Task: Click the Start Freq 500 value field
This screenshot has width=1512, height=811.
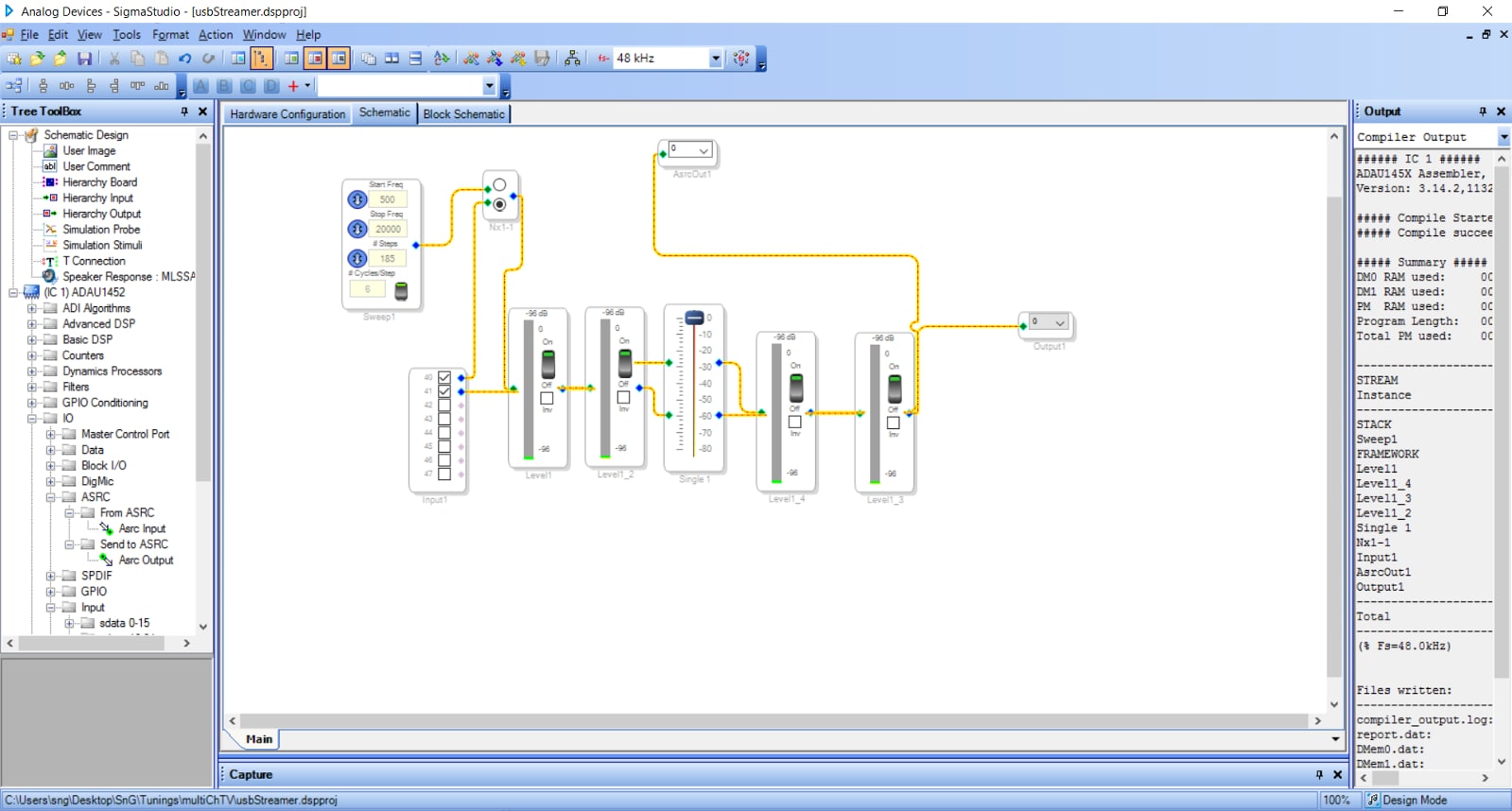Action: pyautogui.click(x=388, y=199)
